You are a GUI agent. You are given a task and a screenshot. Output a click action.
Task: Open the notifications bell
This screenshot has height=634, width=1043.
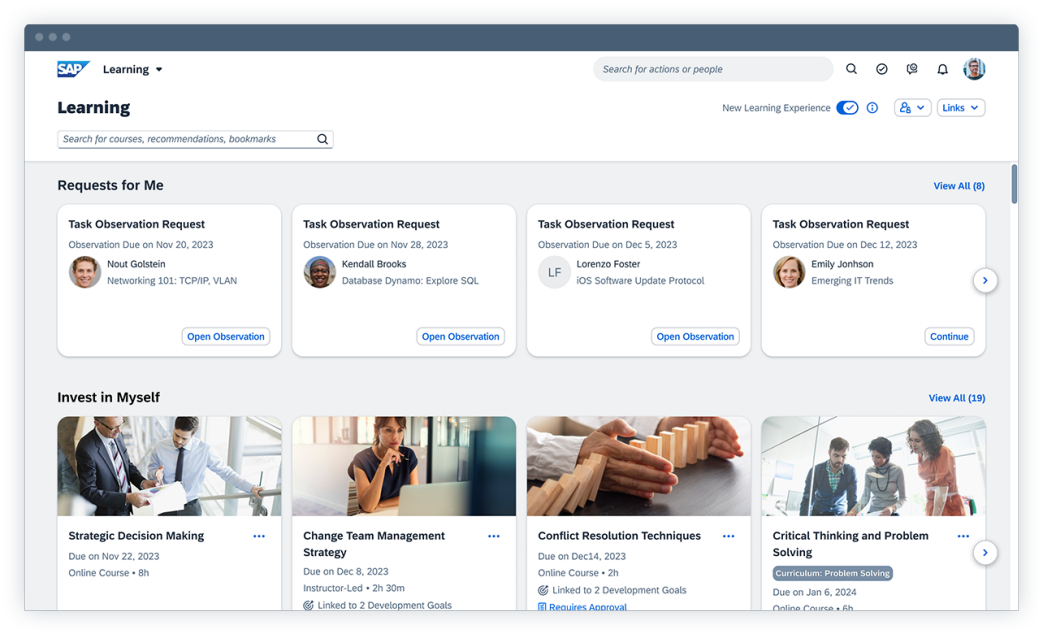(942, 69)
